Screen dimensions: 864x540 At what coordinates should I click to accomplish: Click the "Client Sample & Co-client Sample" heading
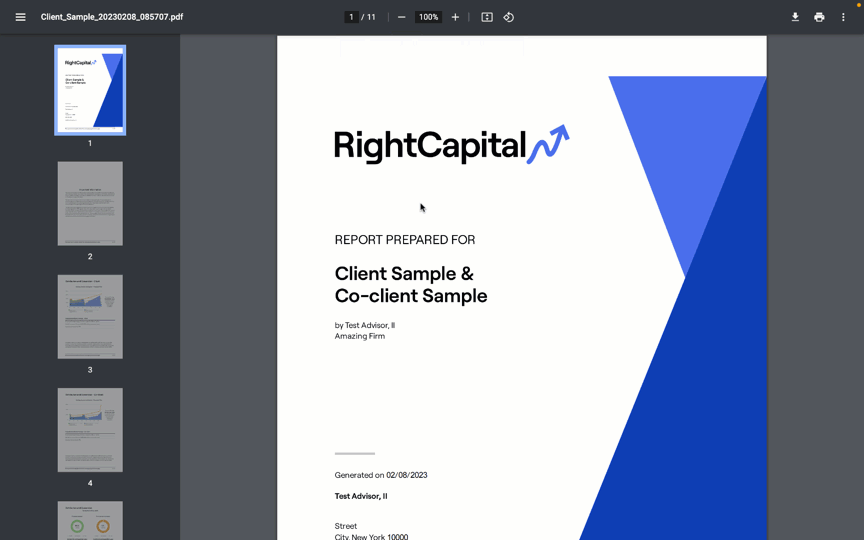(x=410, y=285)
